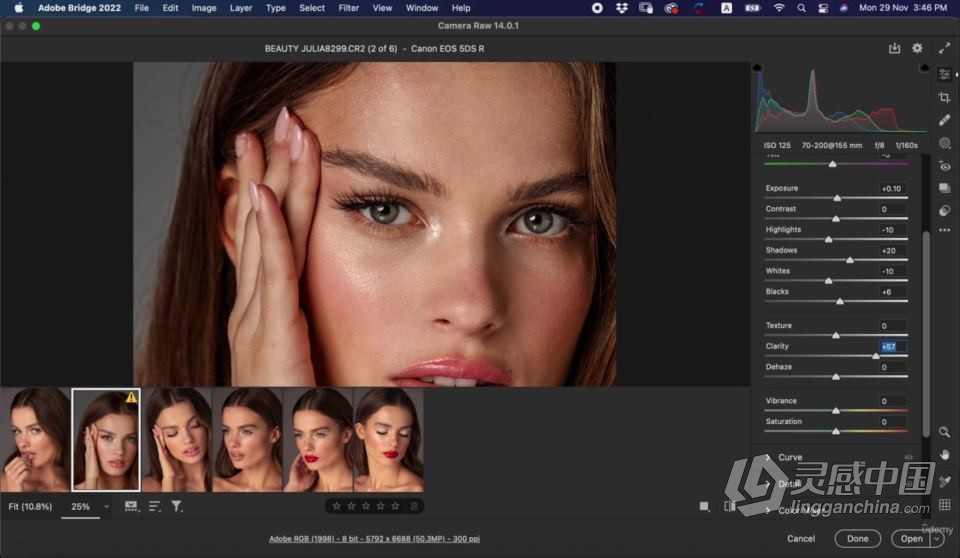
Task: Open the Open button dropdown arrow
Action: pyautogui.click(x=936, y=538)
